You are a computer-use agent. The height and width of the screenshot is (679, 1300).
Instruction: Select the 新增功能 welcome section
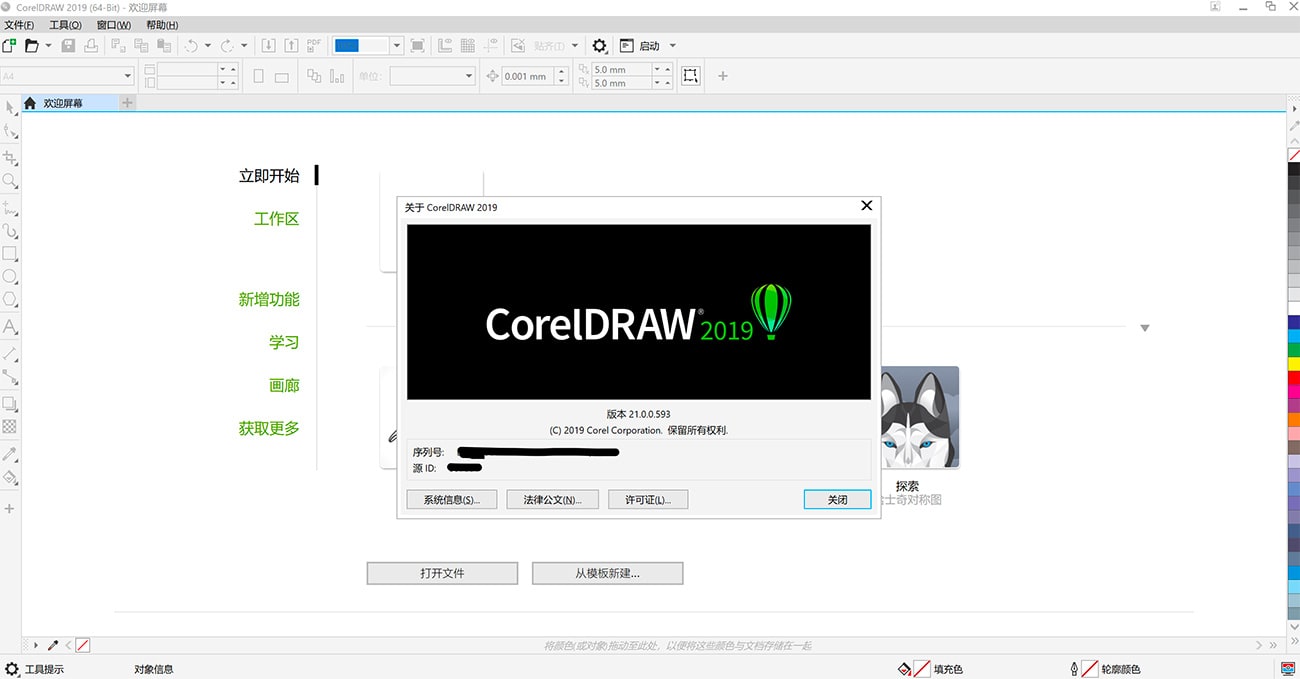(269, 299)
